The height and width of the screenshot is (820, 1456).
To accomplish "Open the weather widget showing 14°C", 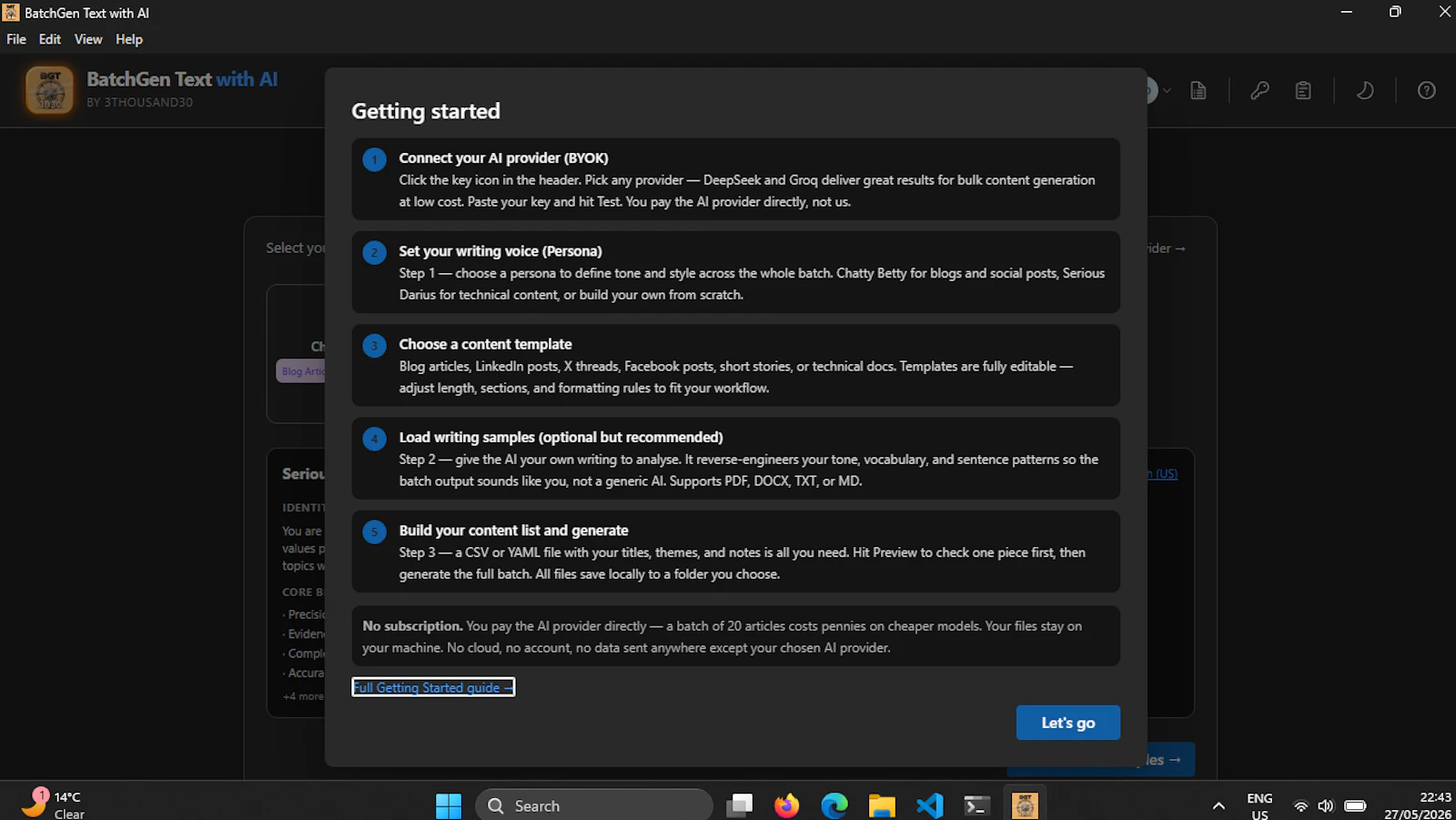I will coord(55,805).
